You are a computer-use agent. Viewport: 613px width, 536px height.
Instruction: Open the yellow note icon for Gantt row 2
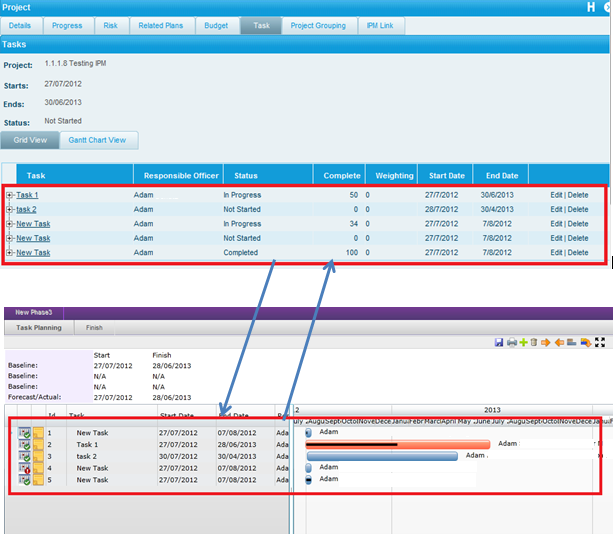point(38,445)
